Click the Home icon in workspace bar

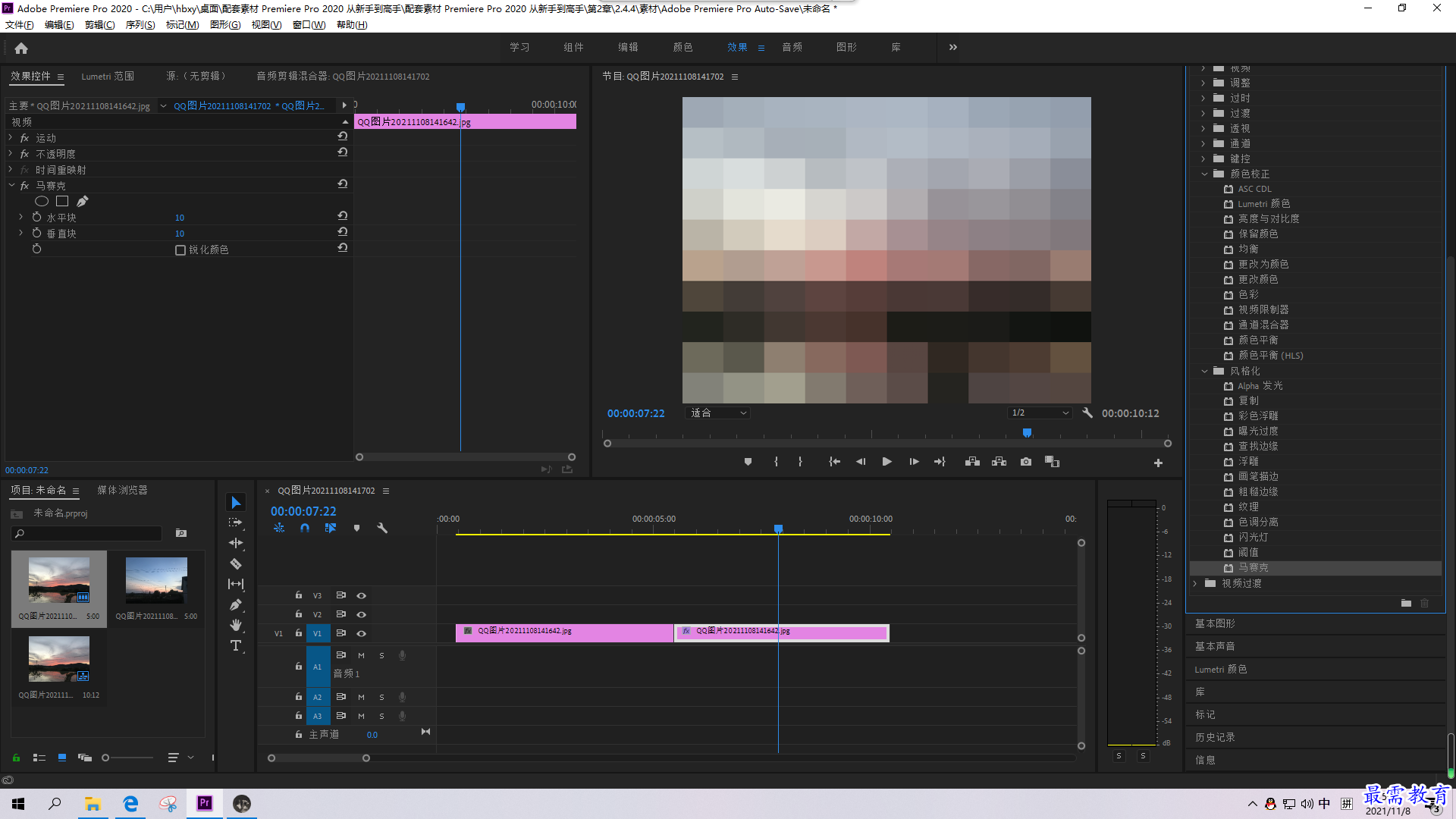pyautogui.click(x=21, y=48)
